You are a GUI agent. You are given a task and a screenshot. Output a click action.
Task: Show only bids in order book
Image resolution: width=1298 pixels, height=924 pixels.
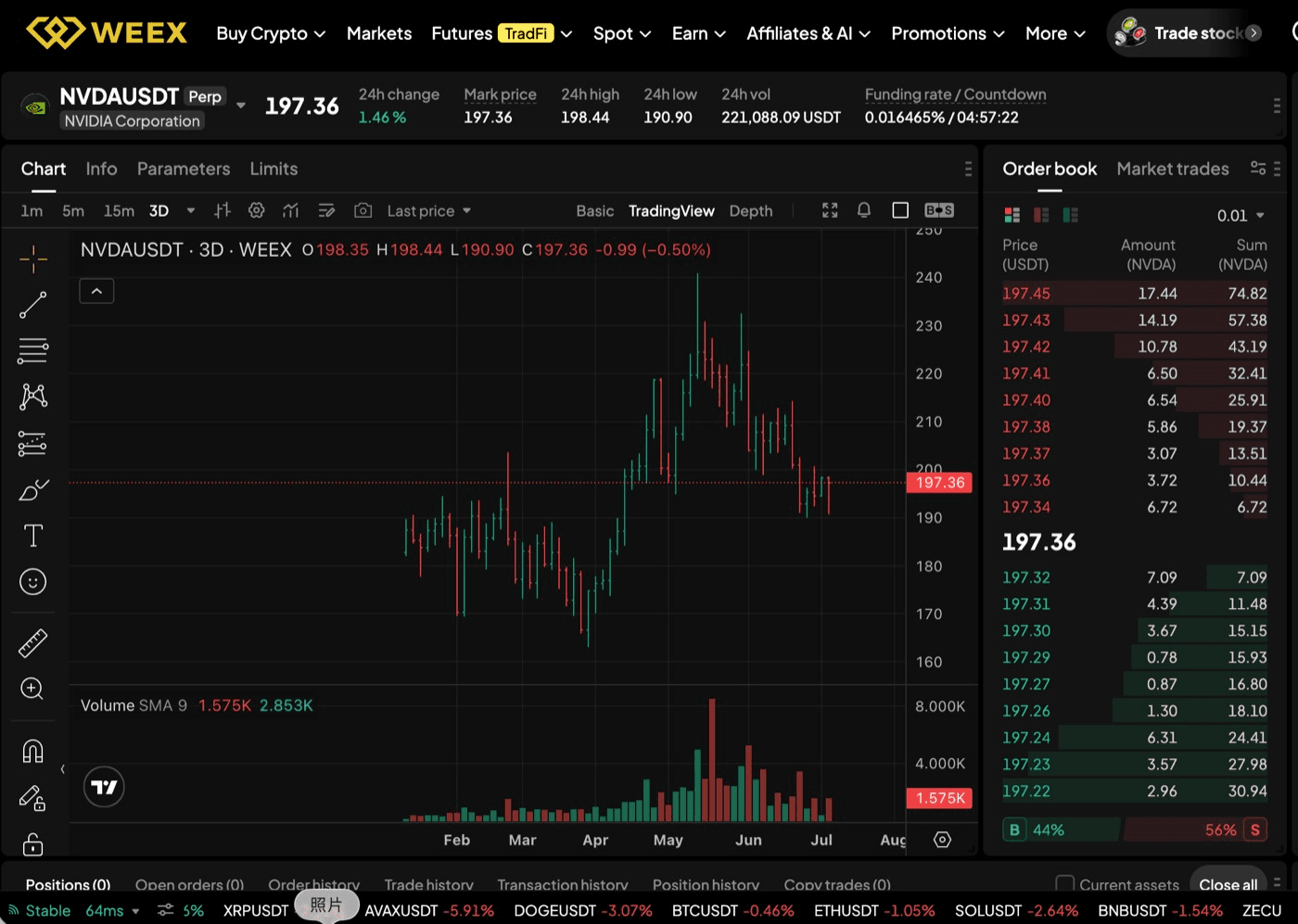point(1071,215)
